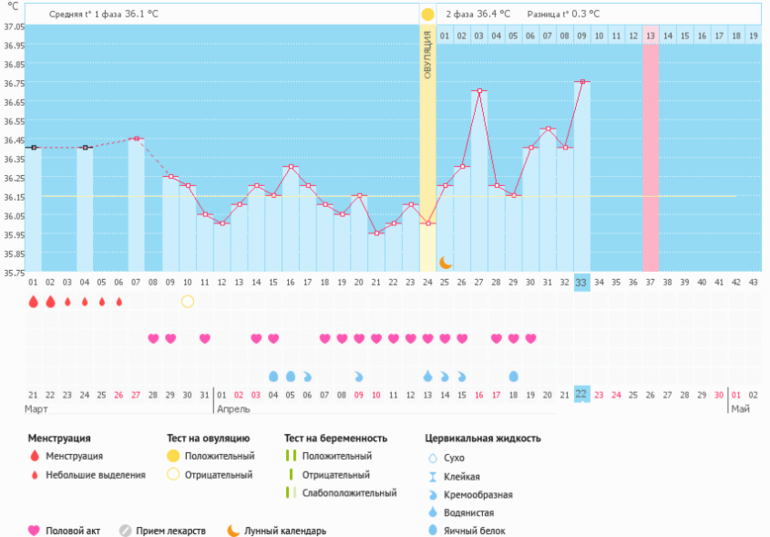The image size is (770, 537).
Task: Click the orange moon icon on day 25
Action: tap(446, 262)
